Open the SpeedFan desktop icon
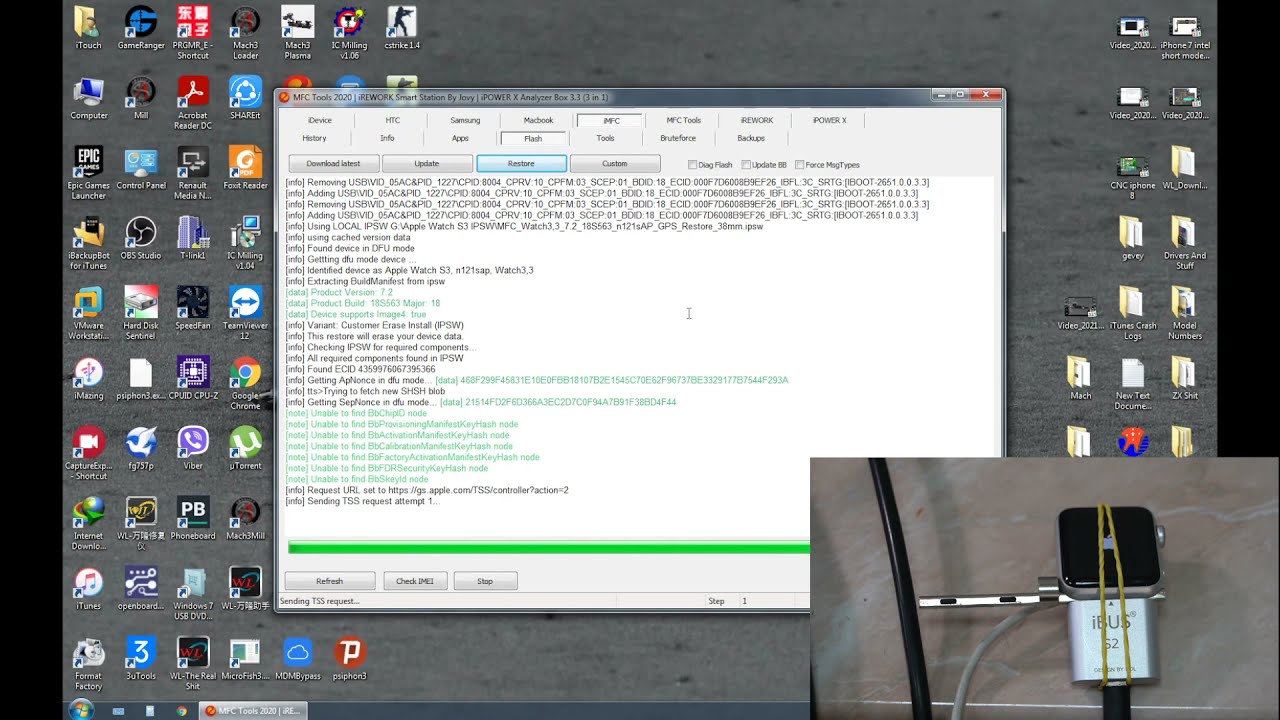The height and width of the screenshot is (720, 1280). [x=193, y=309]
